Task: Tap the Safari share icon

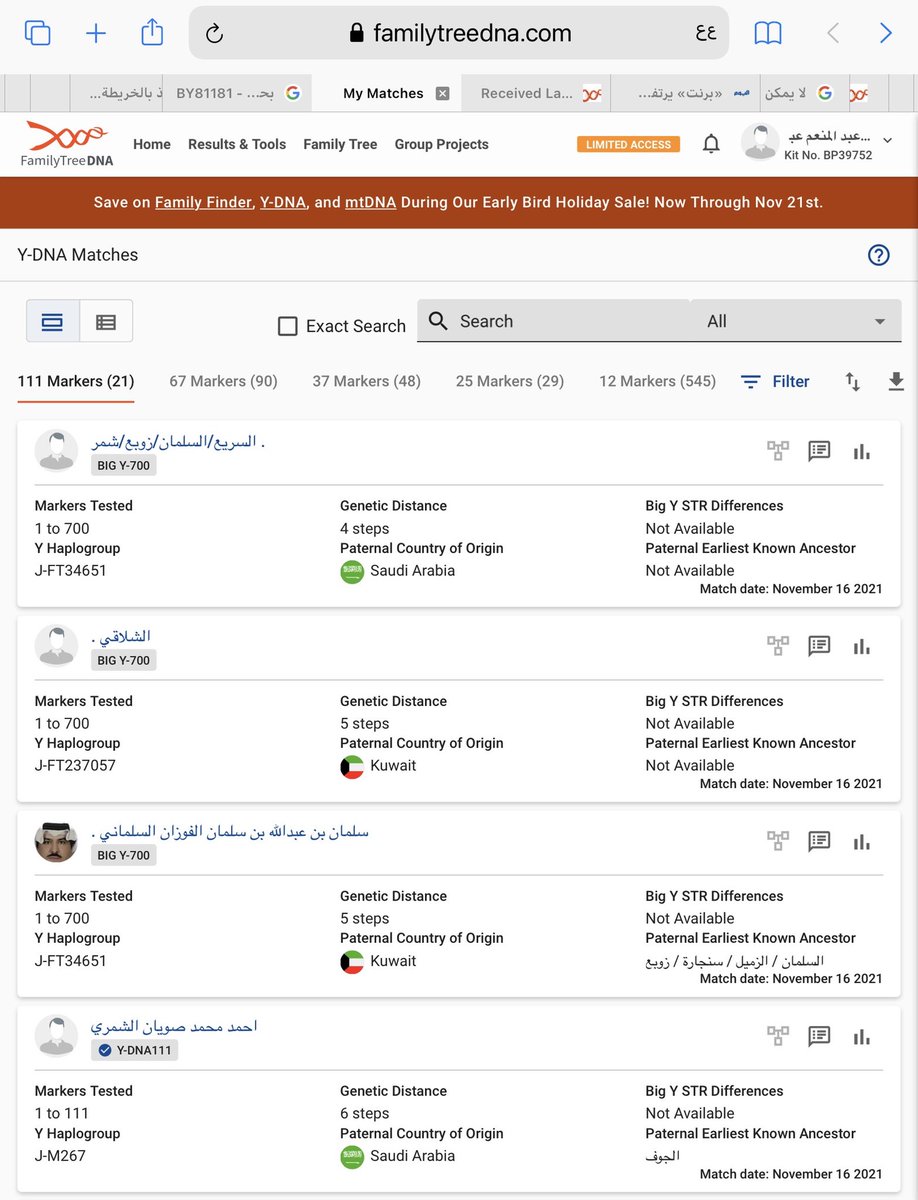Action: coord(152,32)
